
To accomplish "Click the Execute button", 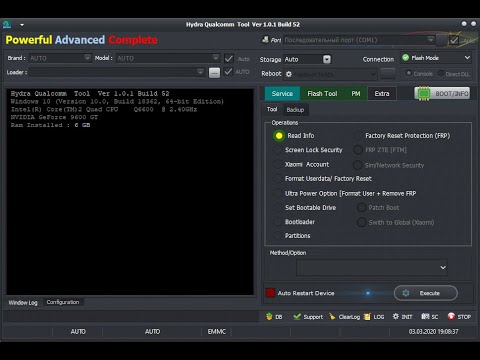I will click(x=426, y=293).
